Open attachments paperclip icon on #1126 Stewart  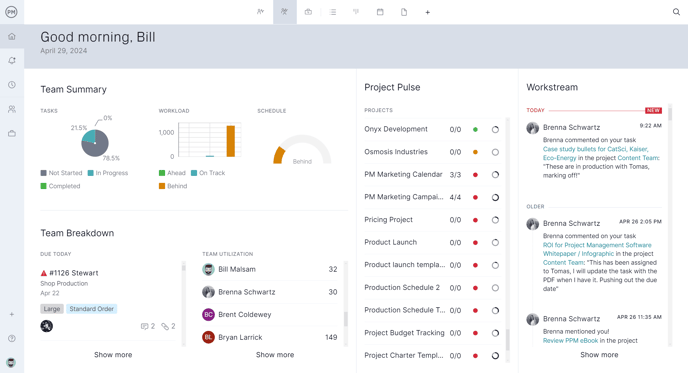(x=165, y=326)
